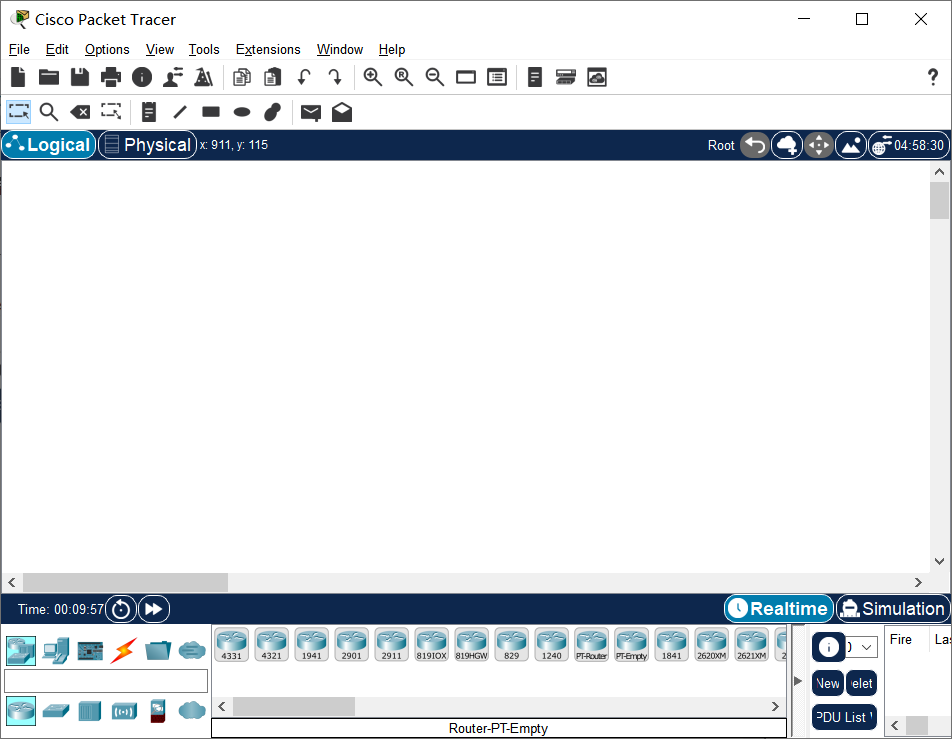Redo the last action

[335, 77]
